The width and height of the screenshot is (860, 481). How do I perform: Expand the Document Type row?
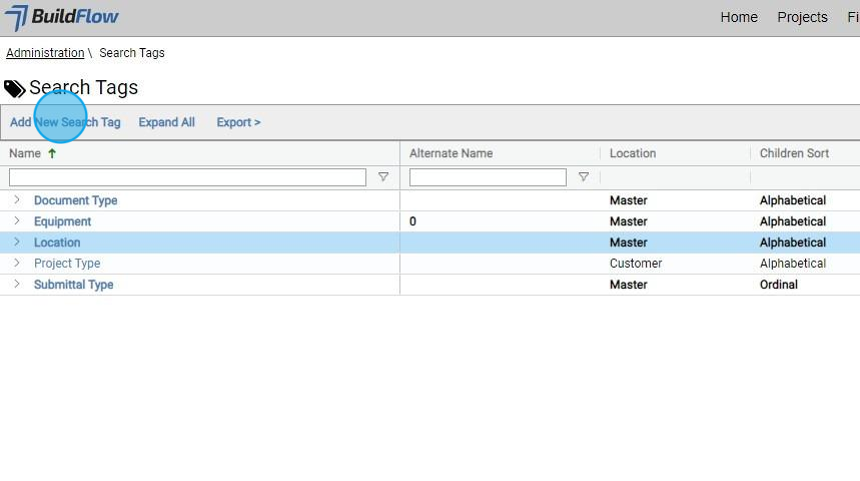click(x=17, y=200)
